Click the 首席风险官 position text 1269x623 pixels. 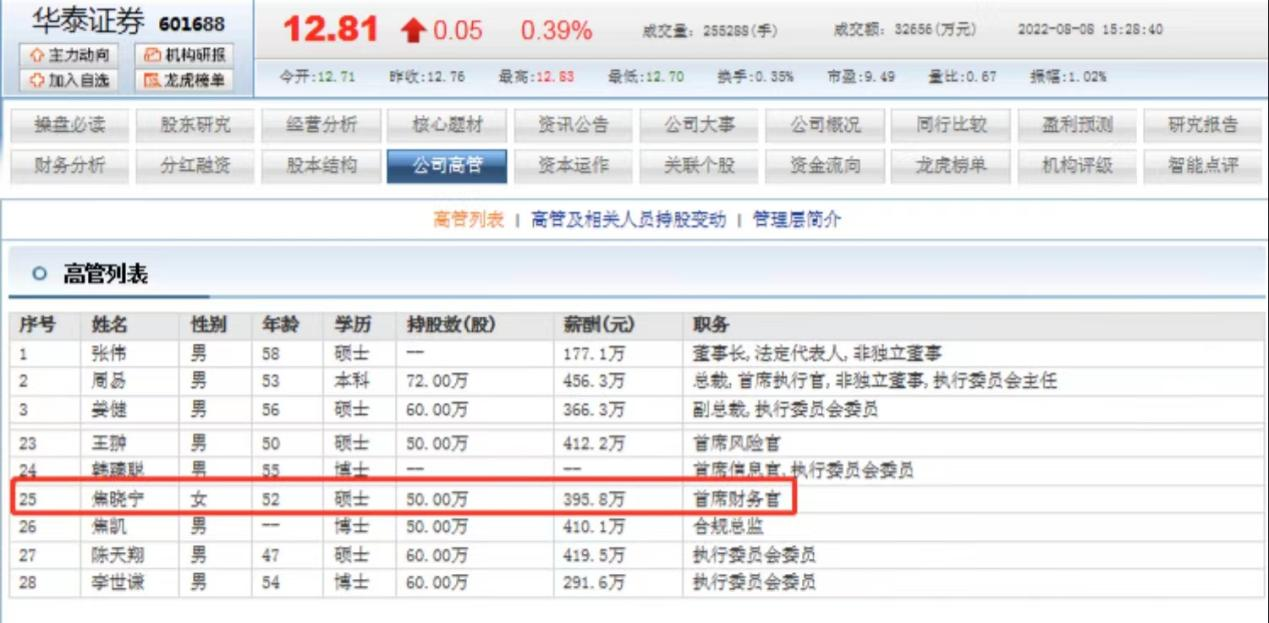tap(736, 443)
